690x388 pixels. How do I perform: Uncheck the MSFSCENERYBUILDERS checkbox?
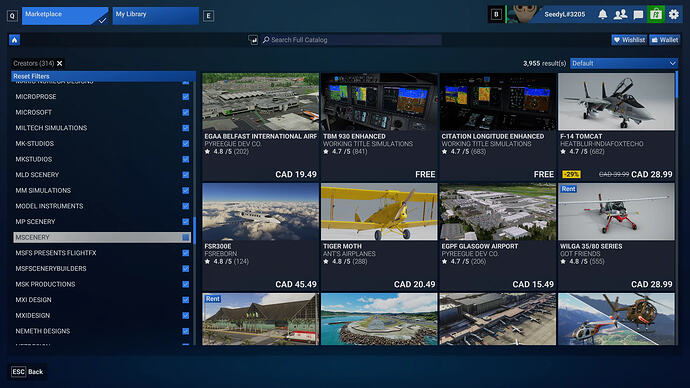(x=186, y=269)
